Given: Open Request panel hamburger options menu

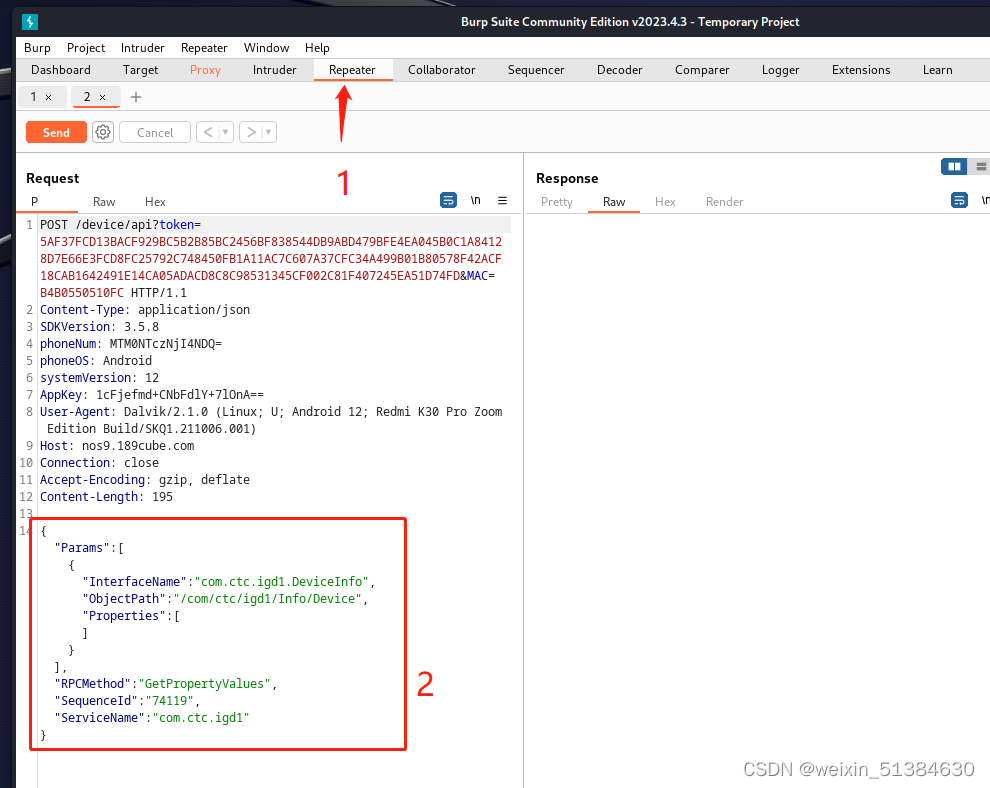Looking at the screenshot, I should pos(503,200).
